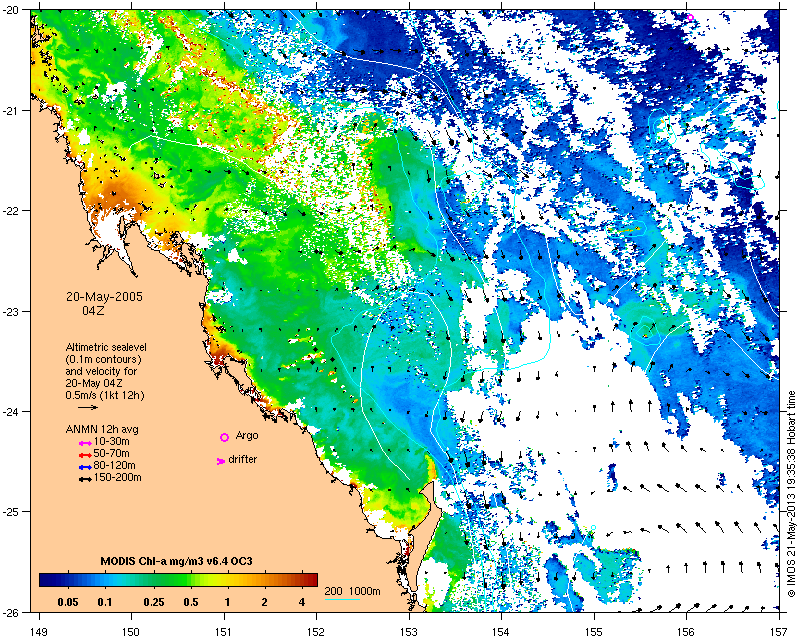Click longitude axis label 155
The width and height of the screenshot is (800, 640).
point(594,633)
